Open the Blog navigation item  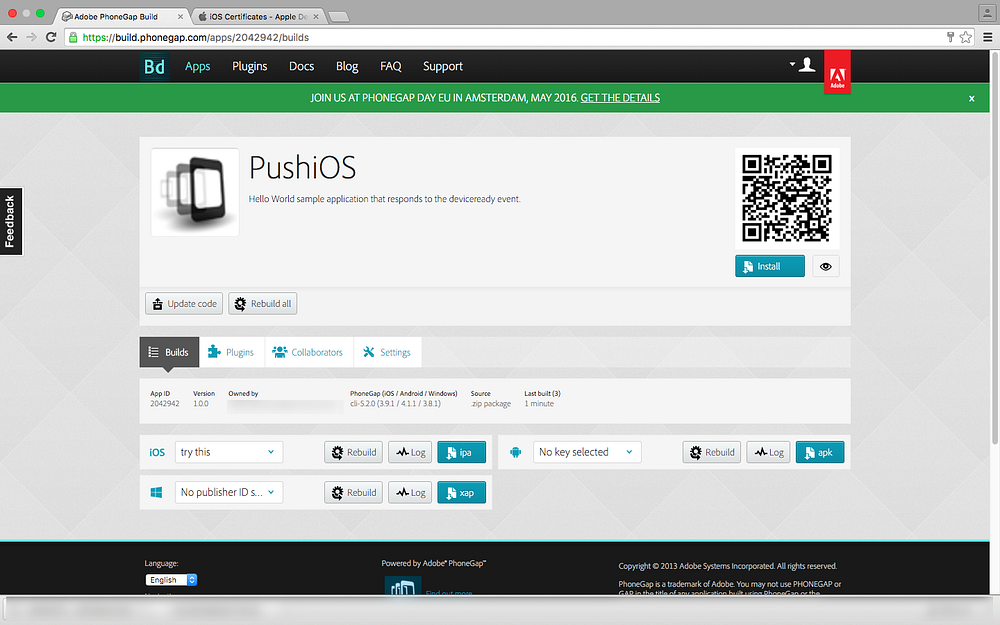pos(347,66)
